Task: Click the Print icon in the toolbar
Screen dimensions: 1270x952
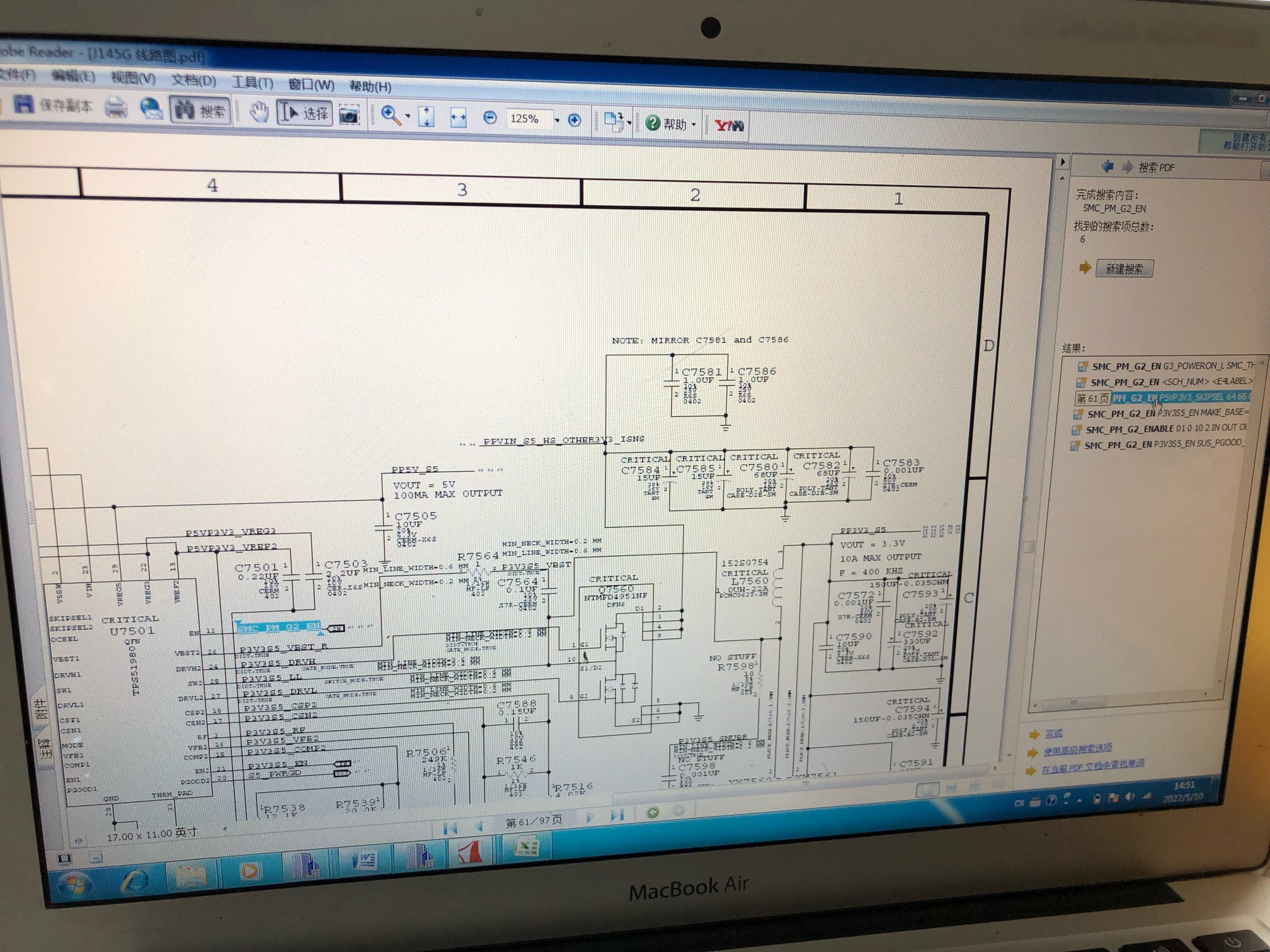Action: click(x=116, y=108)
